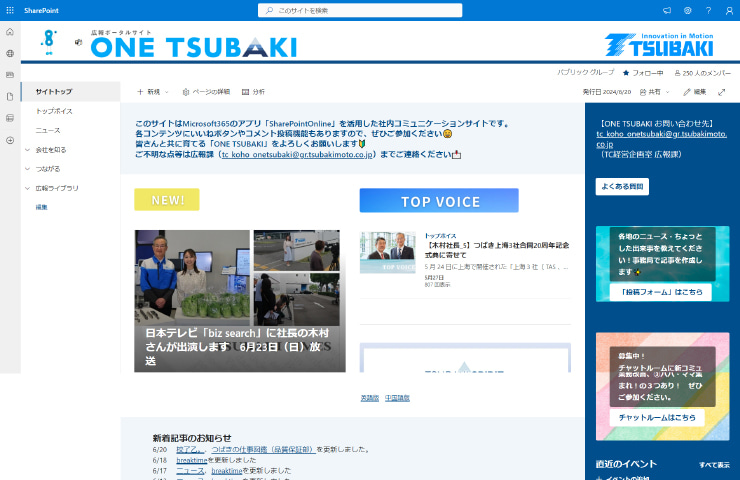Open the news feed icon in left rail
Viewport: 740px width, 480px height.
tap(10, 75)
